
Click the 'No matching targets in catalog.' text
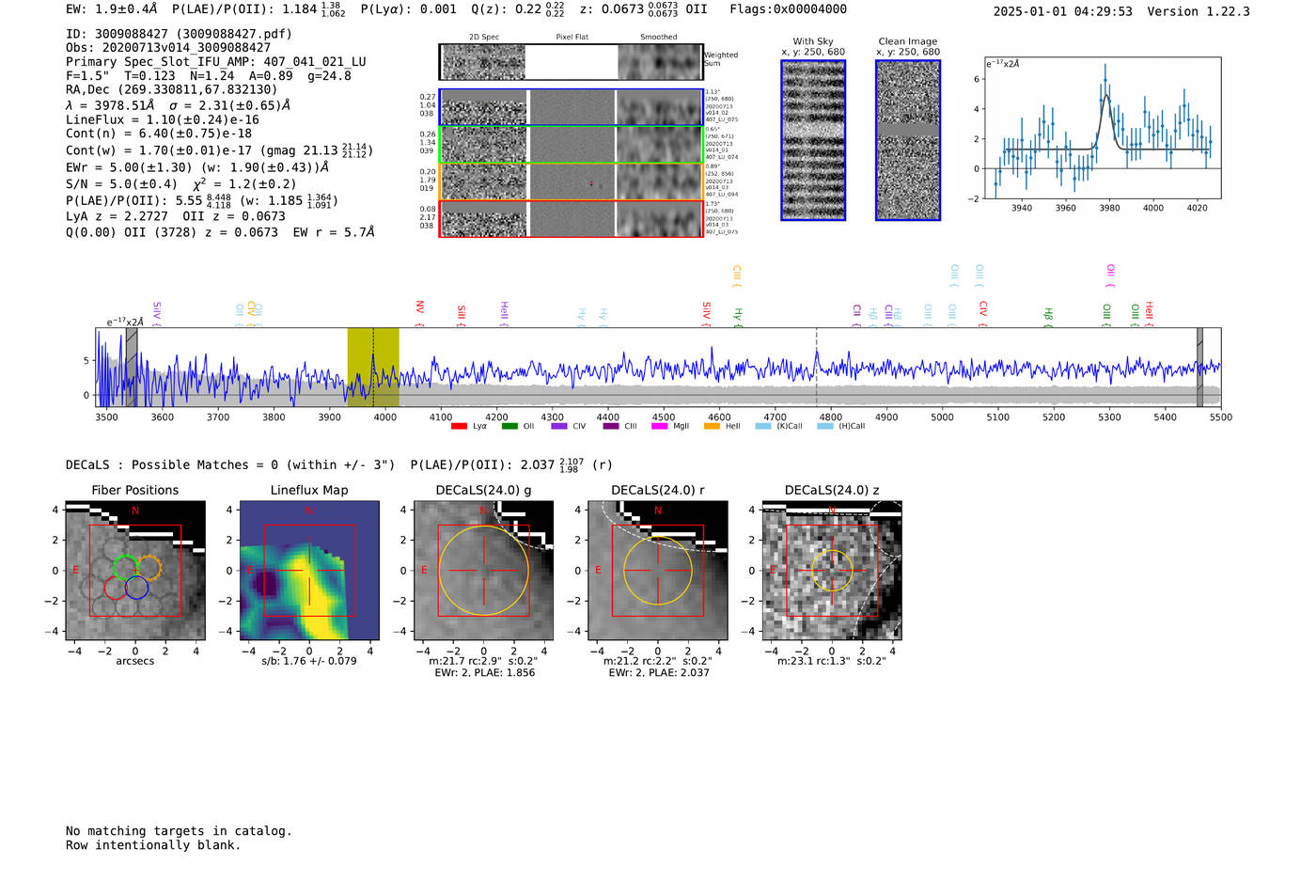(x=179, y=831)
